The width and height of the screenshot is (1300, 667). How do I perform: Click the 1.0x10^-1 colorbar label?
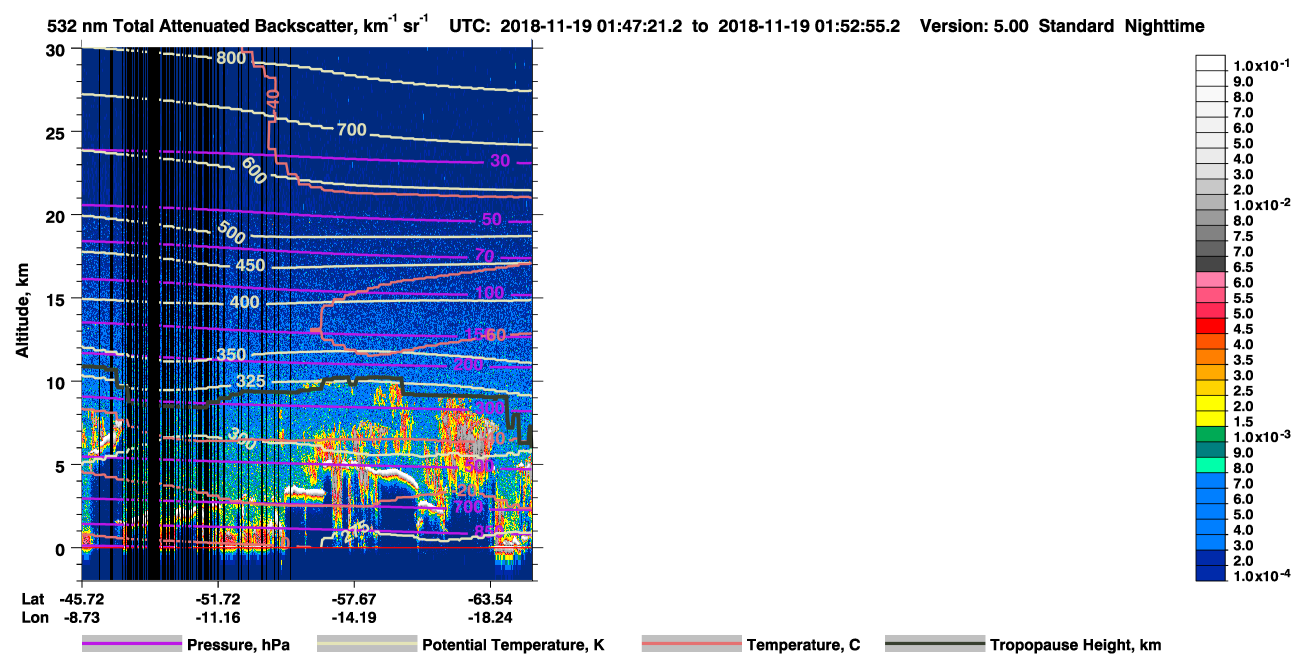[1262, 65]
